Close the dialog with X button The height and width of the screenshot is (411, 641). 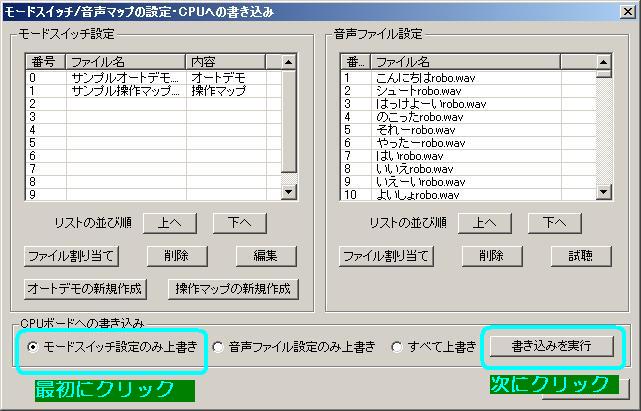tap(628, 11)
